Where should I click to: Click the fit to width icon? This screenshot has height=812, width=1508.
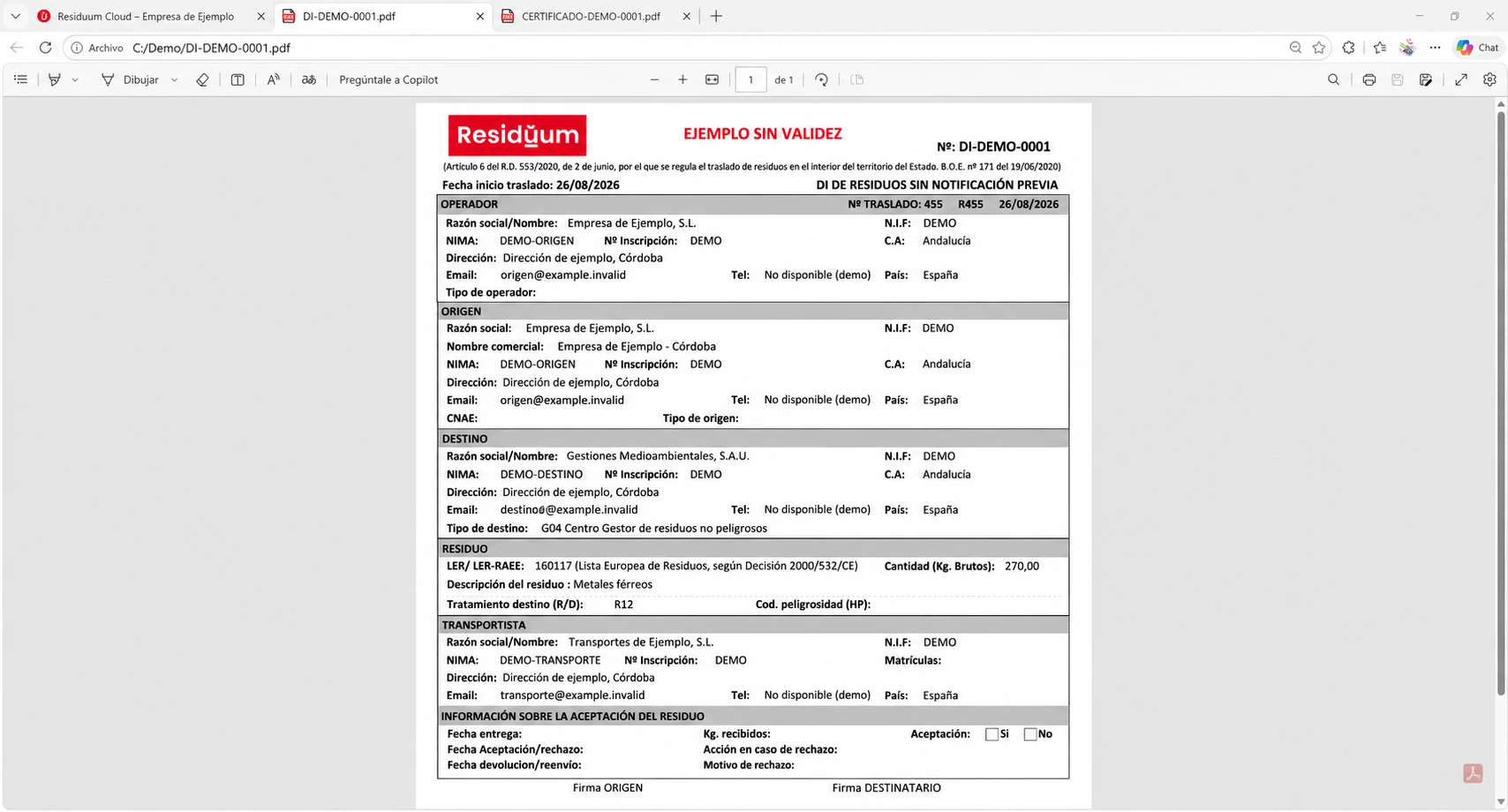tap(712, 79)
